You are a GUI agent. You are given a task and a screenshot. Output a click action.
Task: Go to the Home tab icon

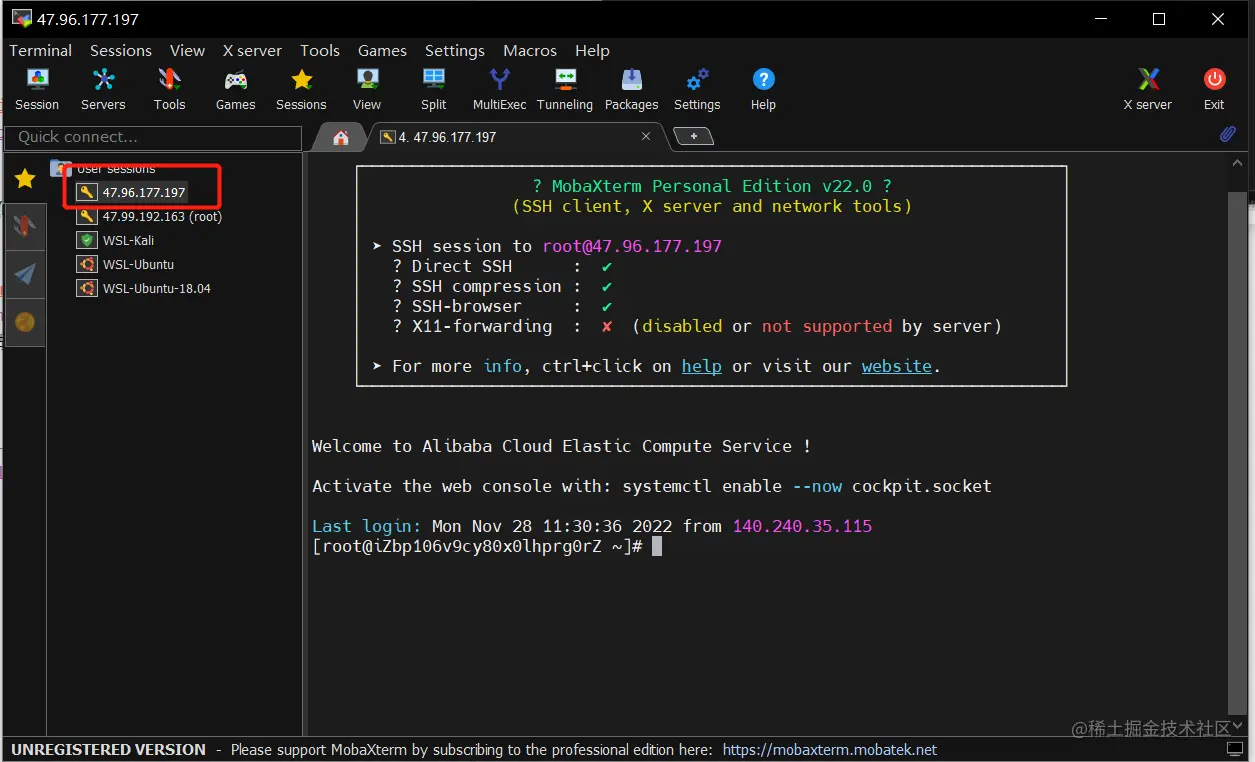point(341,137)
